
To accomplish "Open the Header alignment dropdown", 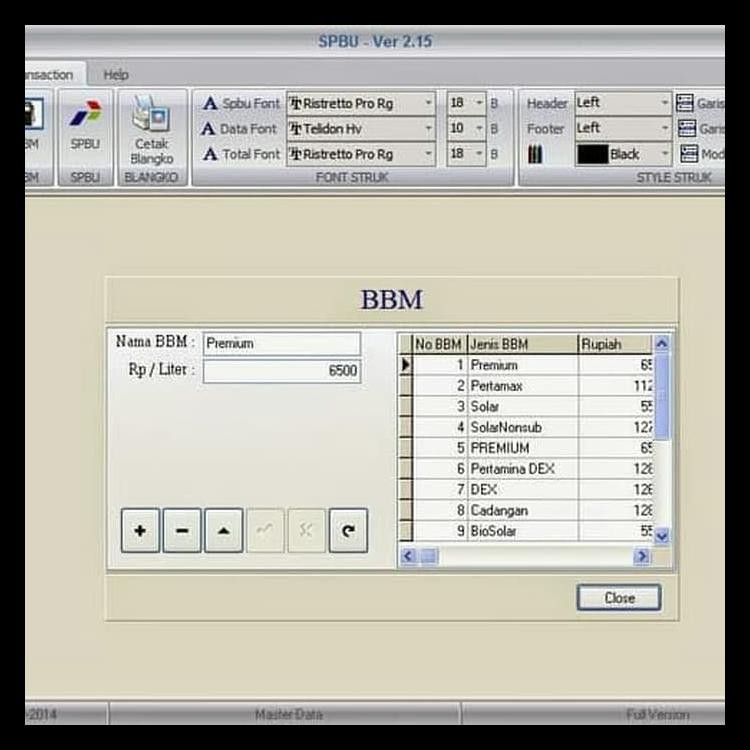I will (665, 103).
